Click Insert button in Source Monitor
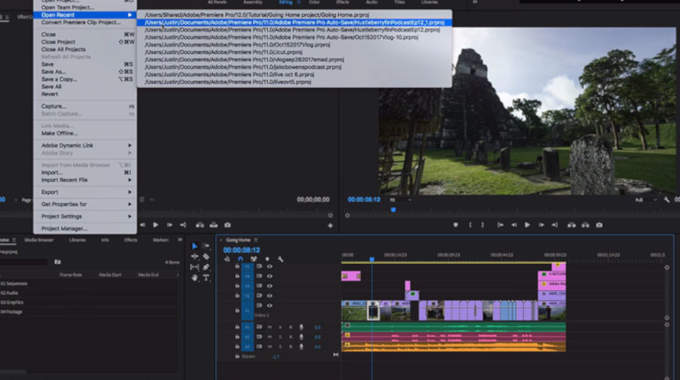Screen dimensions: 680x380 pyautogui.click(x=199, y=225)
